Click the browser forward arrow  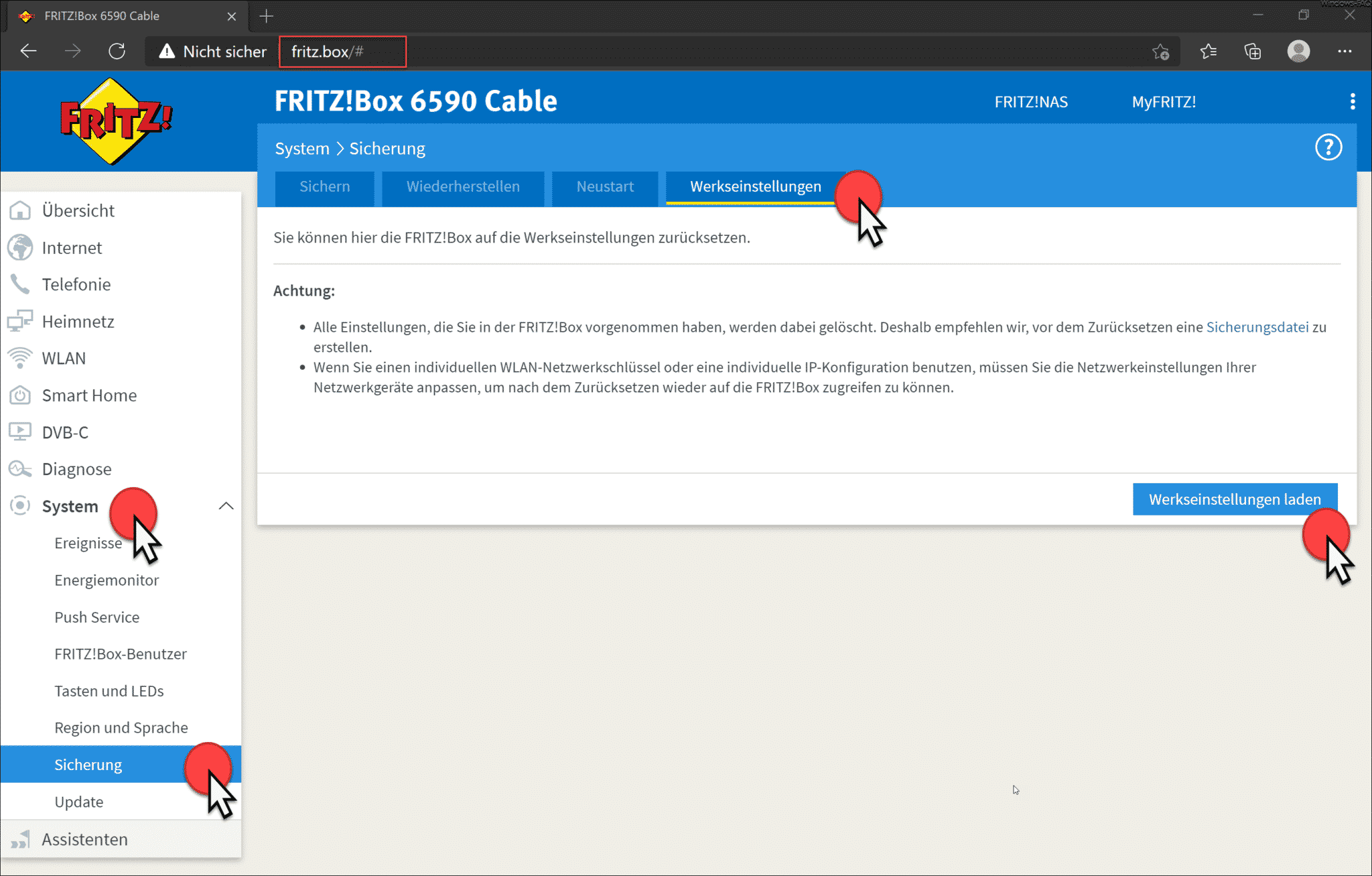tap(72, 51)
